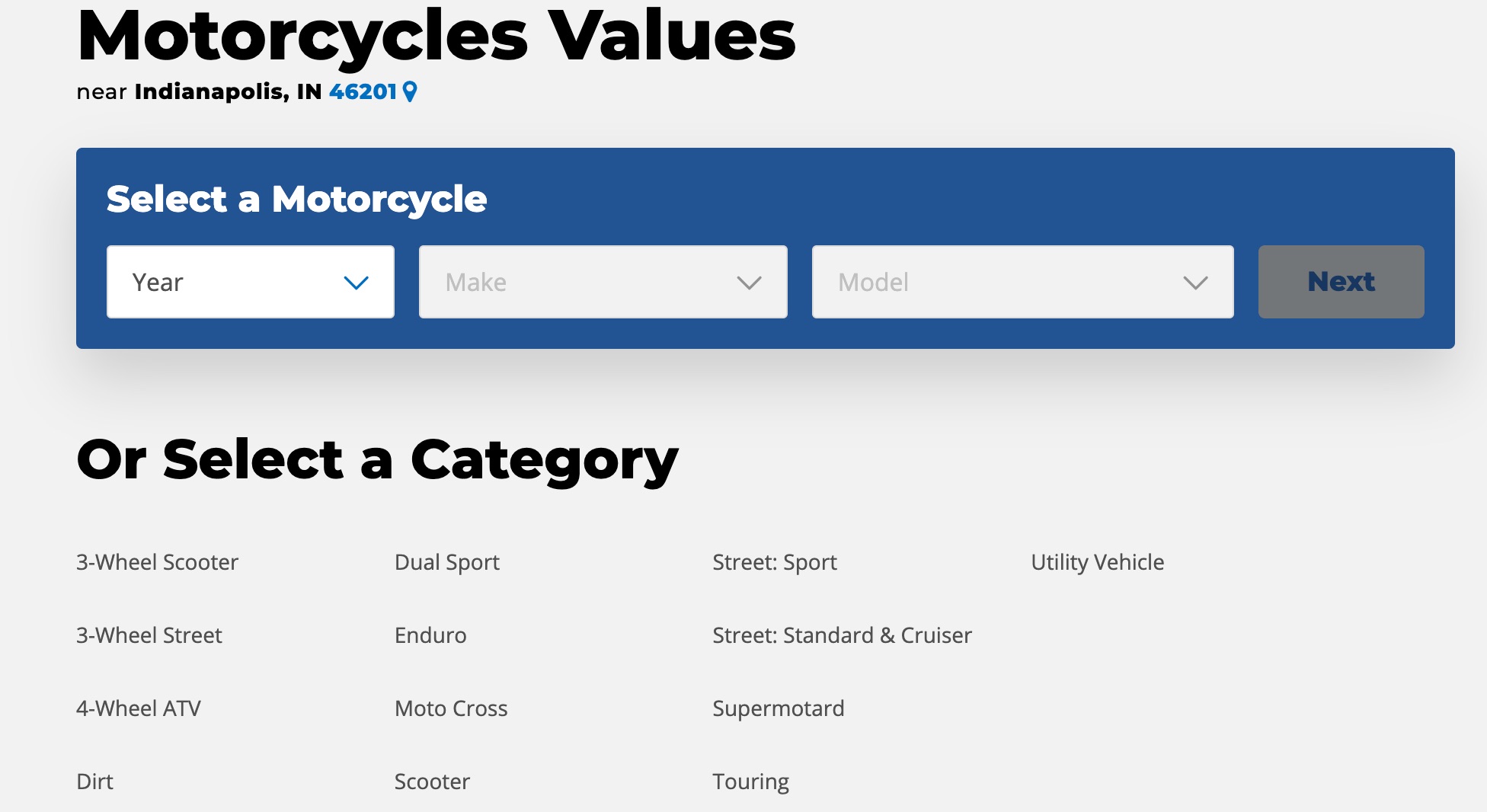Image resolution: width=1487 pixels, height=812 pixels.
Task: Choose the 3-Wheel Scooter category
Action: tap(157, 562)
